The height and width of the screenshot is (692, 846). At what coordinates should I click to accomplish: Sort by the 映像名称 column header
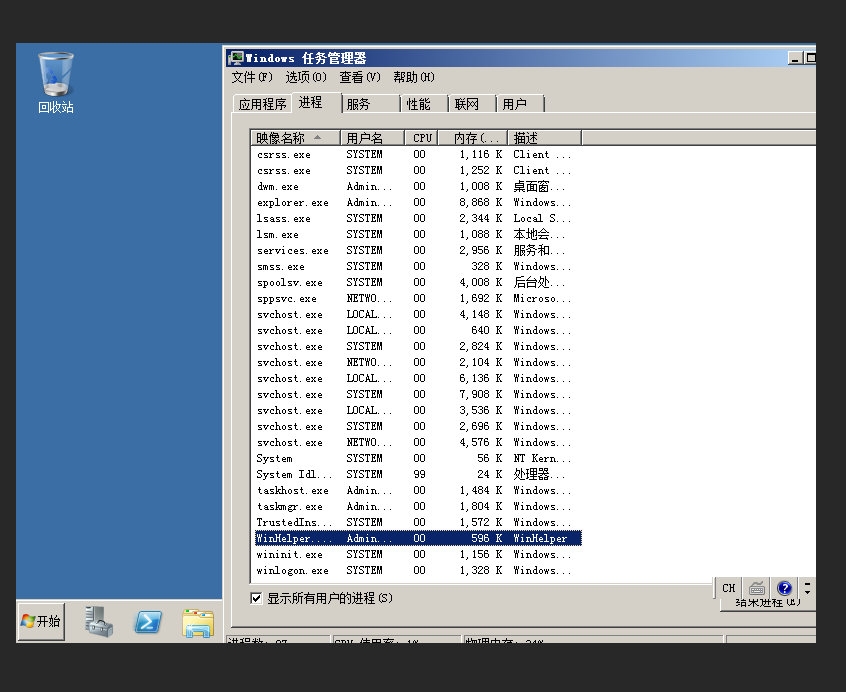click(296, 138)
